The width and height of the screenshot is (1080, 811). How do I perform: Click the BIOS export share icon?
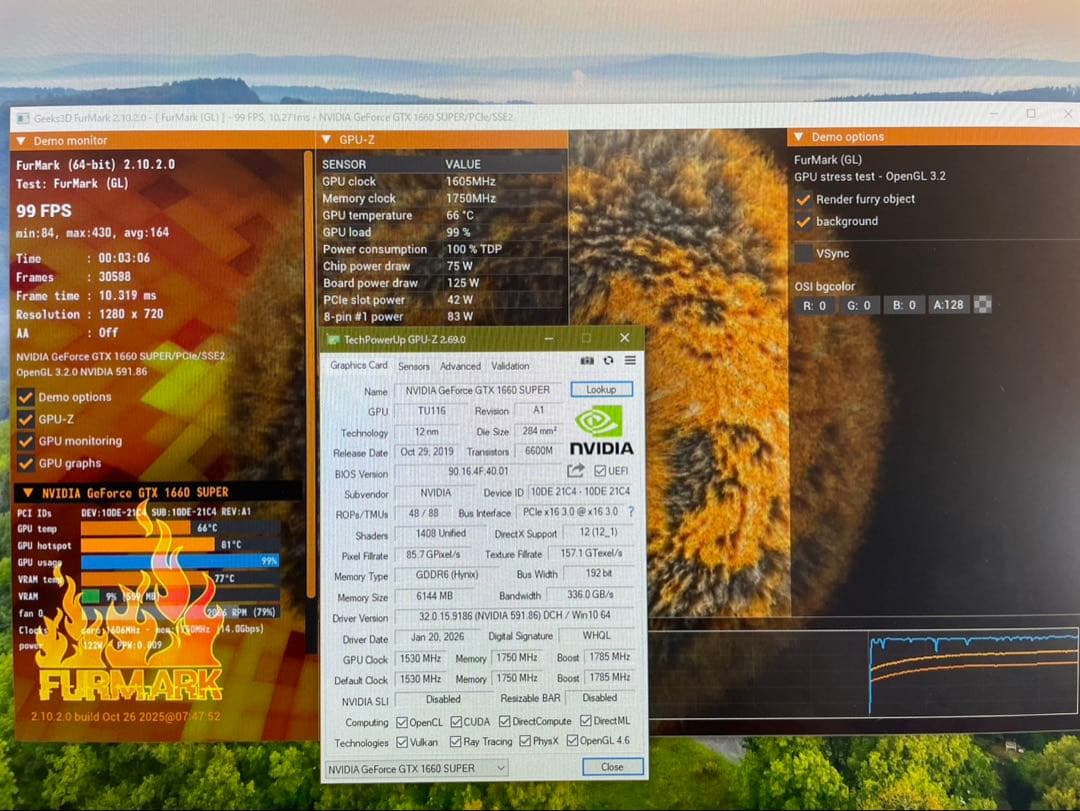tap(576, 471)
